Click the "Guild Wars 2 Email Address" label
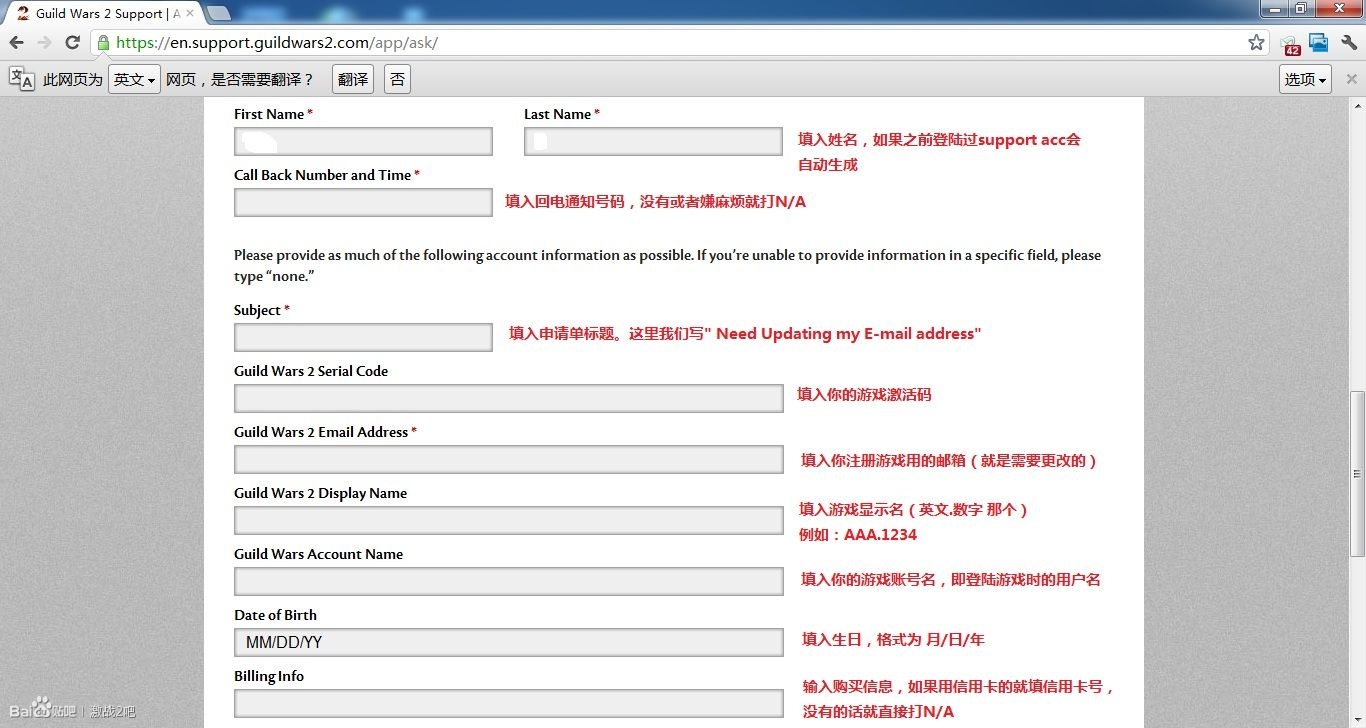The width and height of the screenshot is (1366, 728). point(321,432)
